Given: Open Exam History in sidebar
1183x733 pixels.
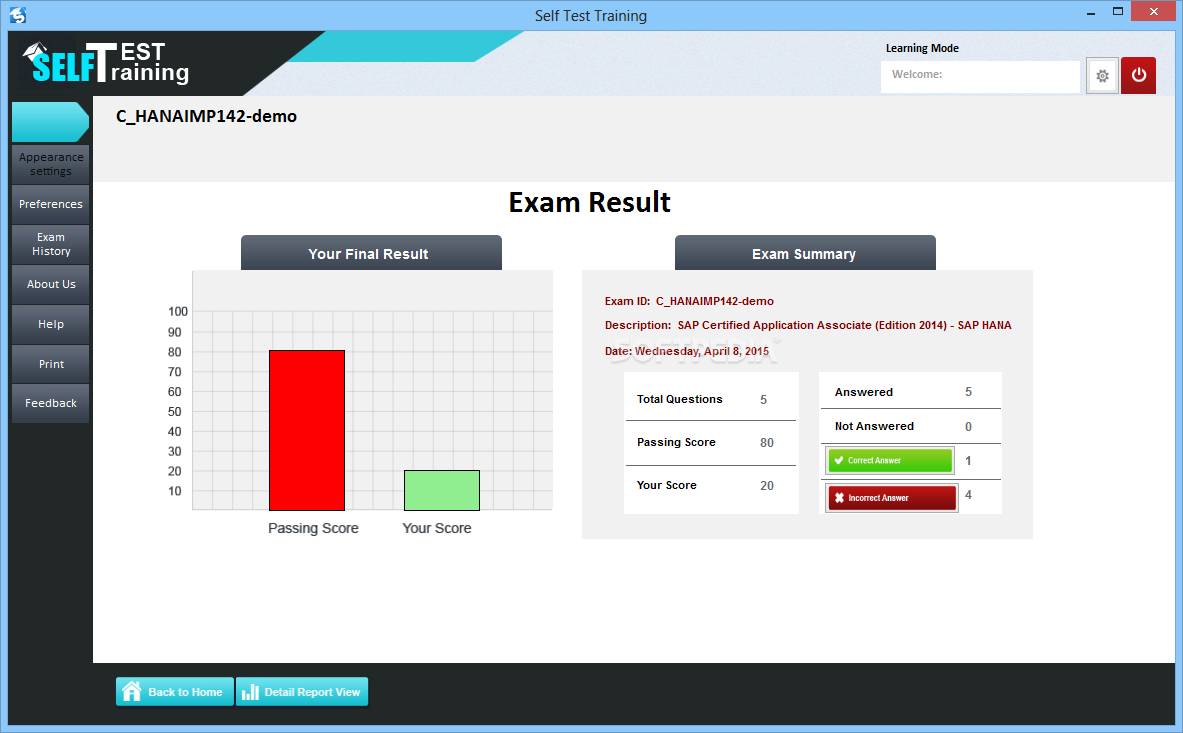Looking at the screenshot, I should [51, 244].
